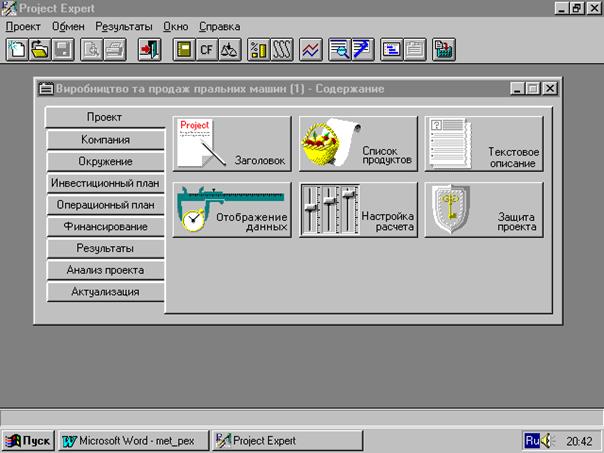Viewport: 604px width, 453px height.
Task: Switch to the Инвестиционный план section
Action: point(105,183)
